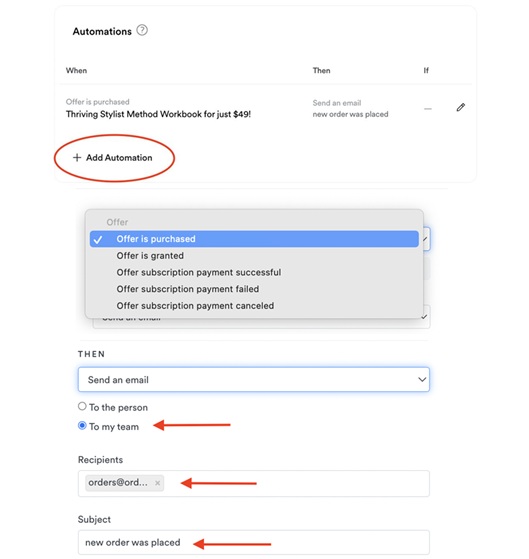Click the new order was placed text in the Then column
The width and height of the screenshot is (529, 559).
pyautogui.click(x=350, y=114)
